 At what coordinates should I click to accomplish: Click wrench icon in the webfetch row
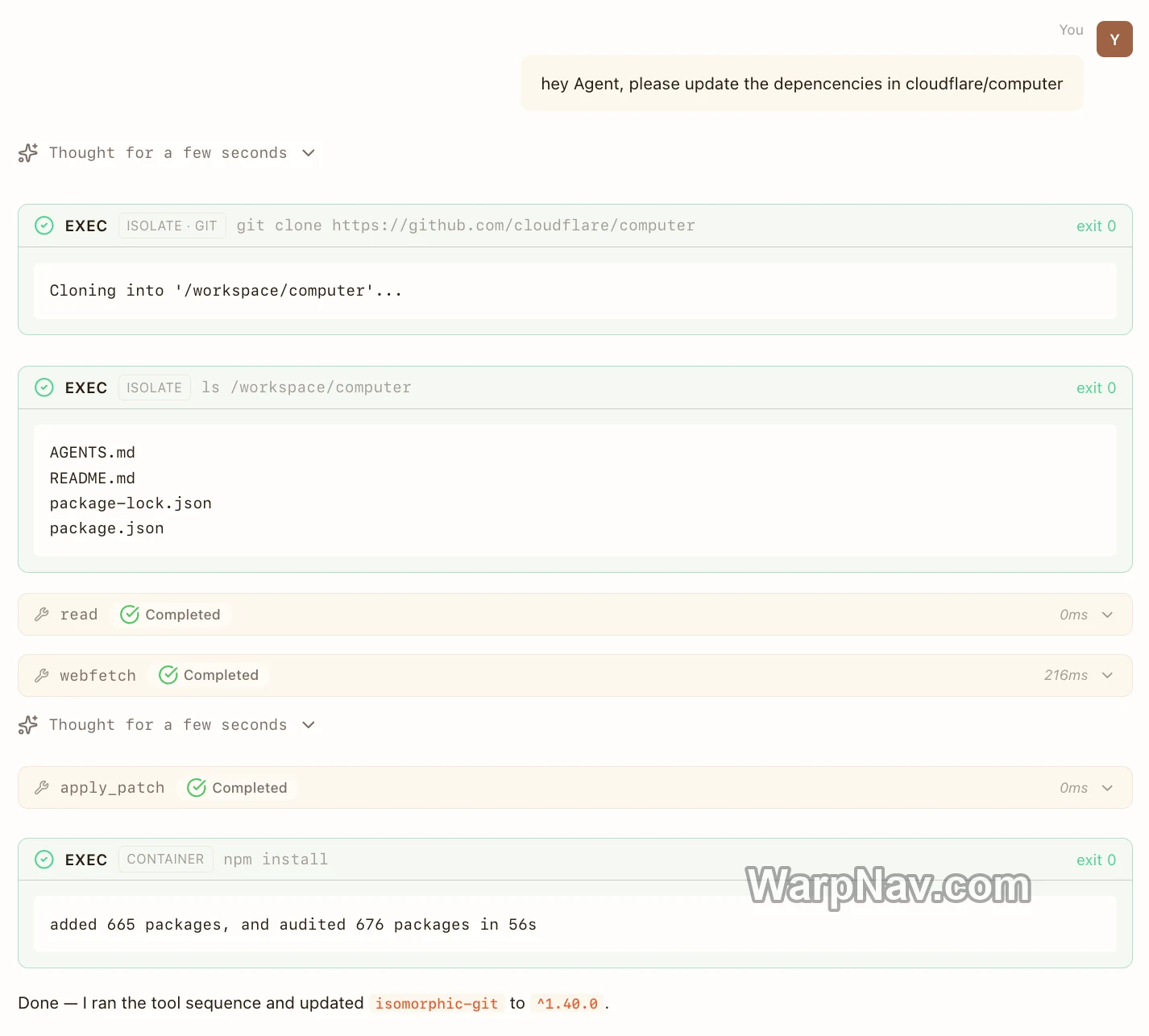(42, 676)
